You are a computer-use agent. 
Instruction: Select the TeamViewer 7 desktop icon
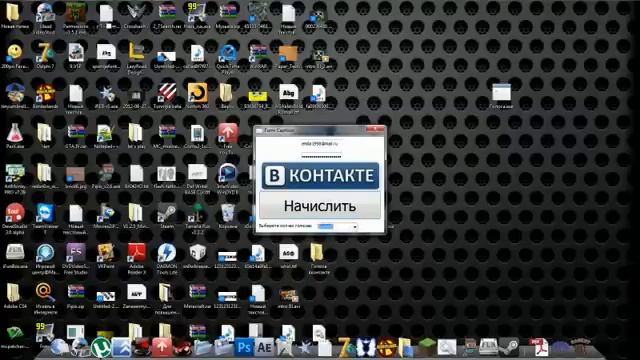(45, 219)
